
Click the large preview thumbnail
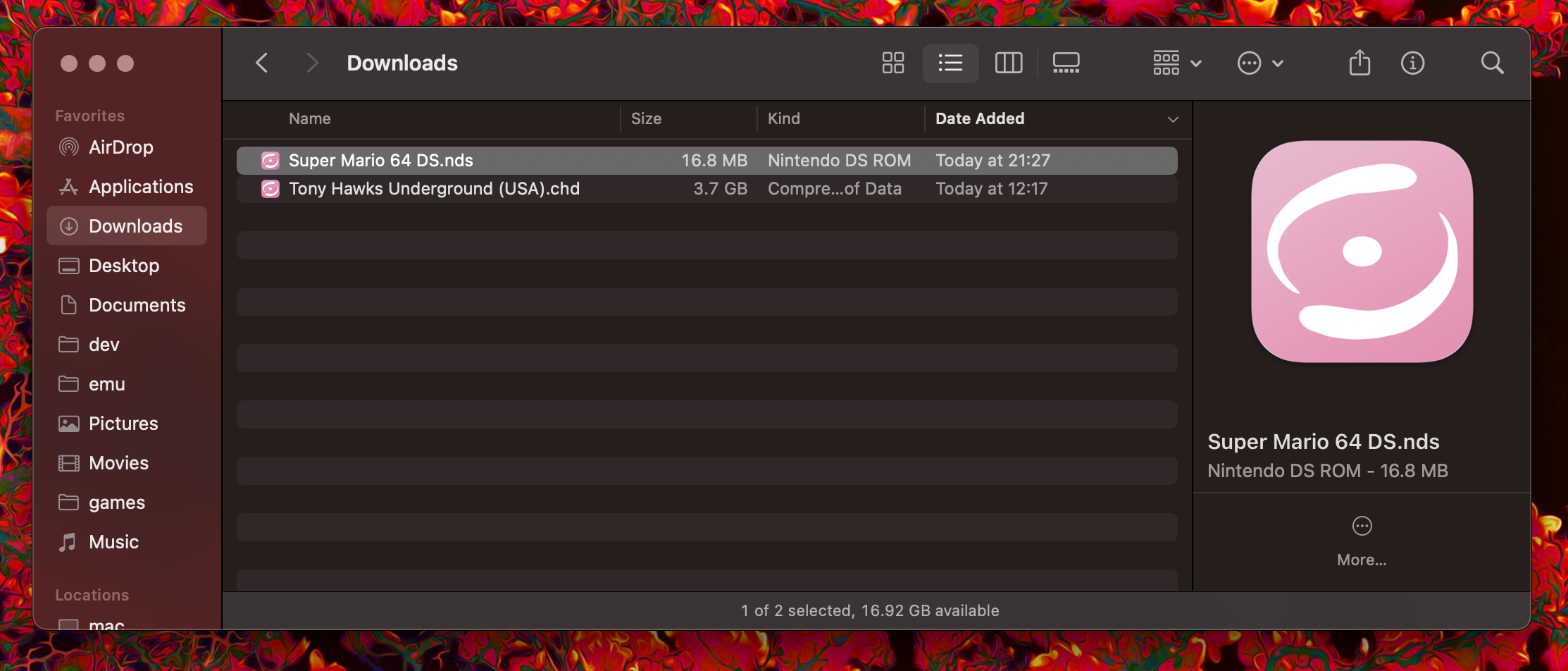pyautogui.click(x=1362, y=252)
